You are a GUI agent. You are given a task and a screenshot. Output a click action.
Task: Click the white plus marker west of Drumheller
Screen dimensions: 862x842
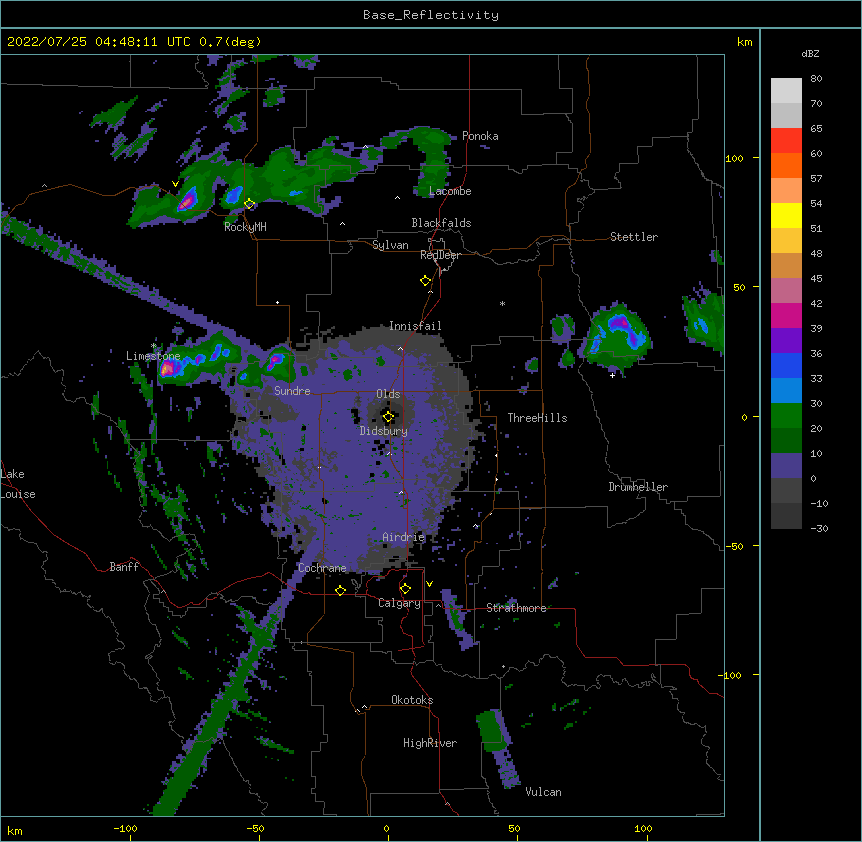tap(612, 375)
